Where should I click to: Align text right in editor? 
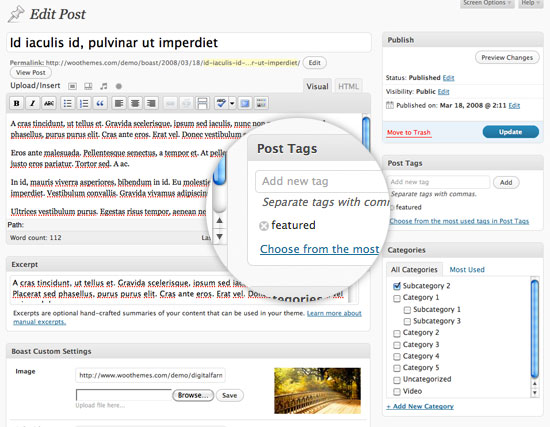pos(151,103)
